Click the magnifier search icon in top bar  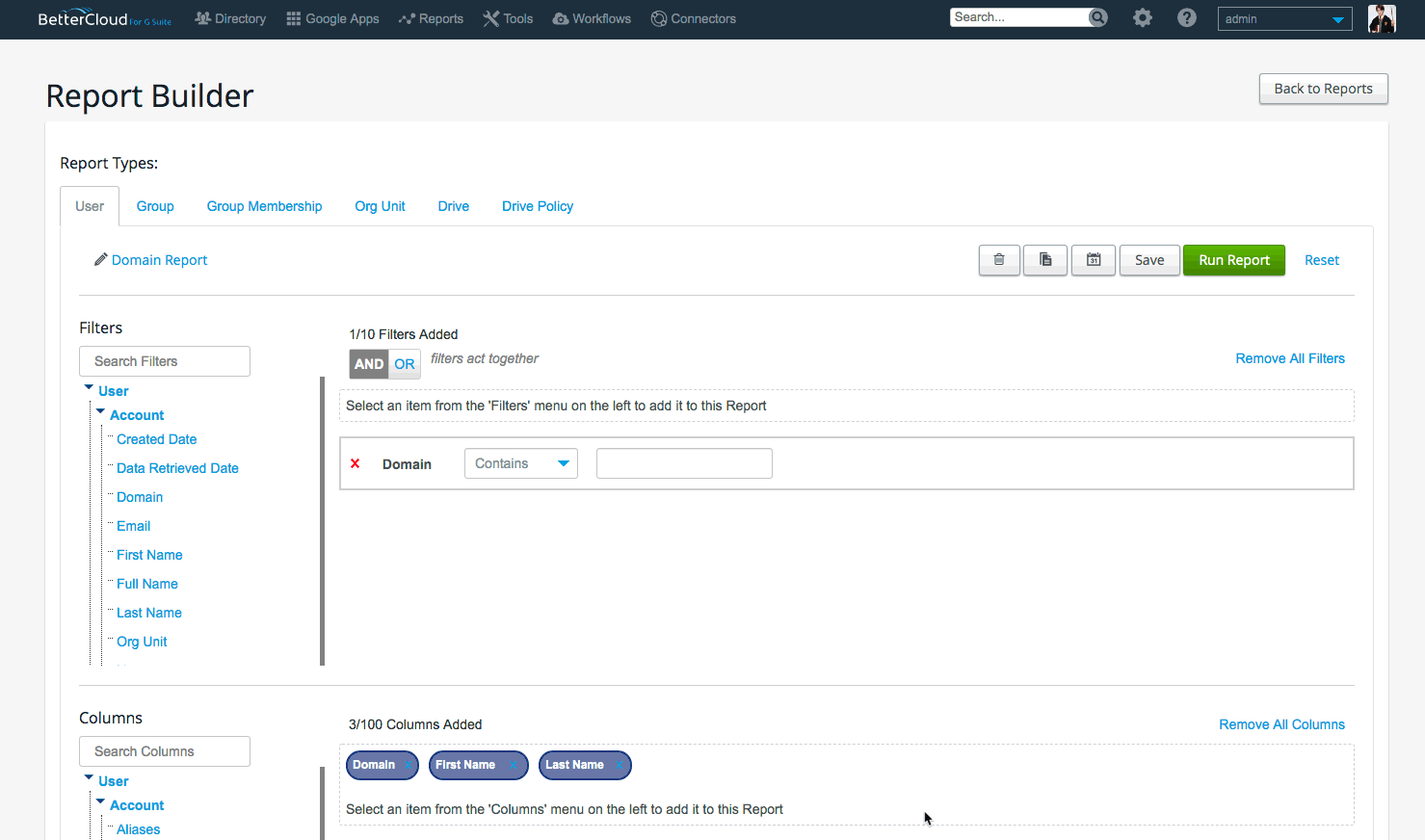(1097, 17)
